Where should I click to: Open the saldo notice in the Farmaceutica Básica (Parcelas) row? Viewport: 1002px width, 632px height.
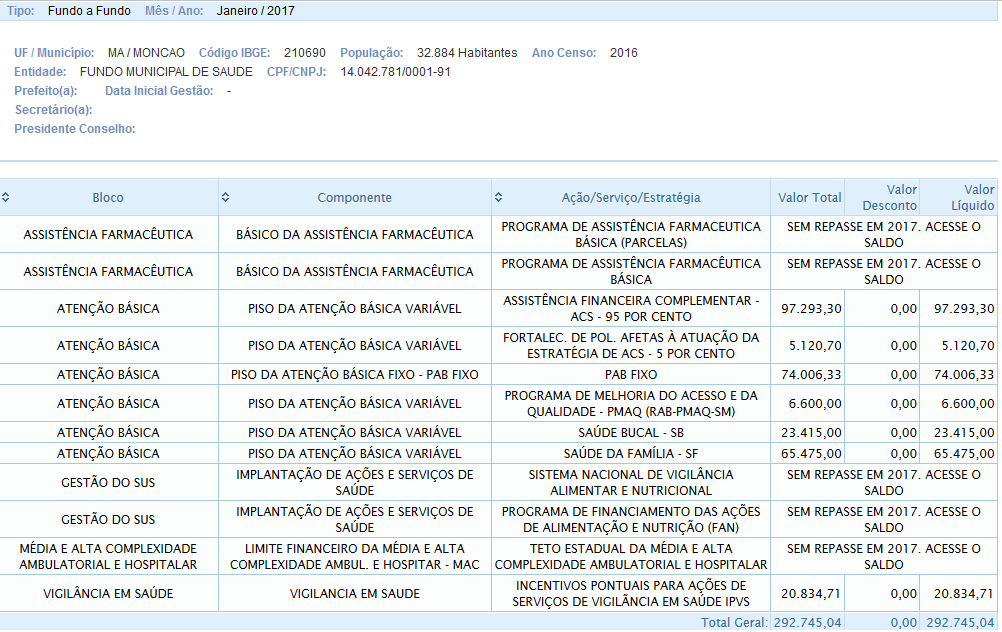(883, 235)
